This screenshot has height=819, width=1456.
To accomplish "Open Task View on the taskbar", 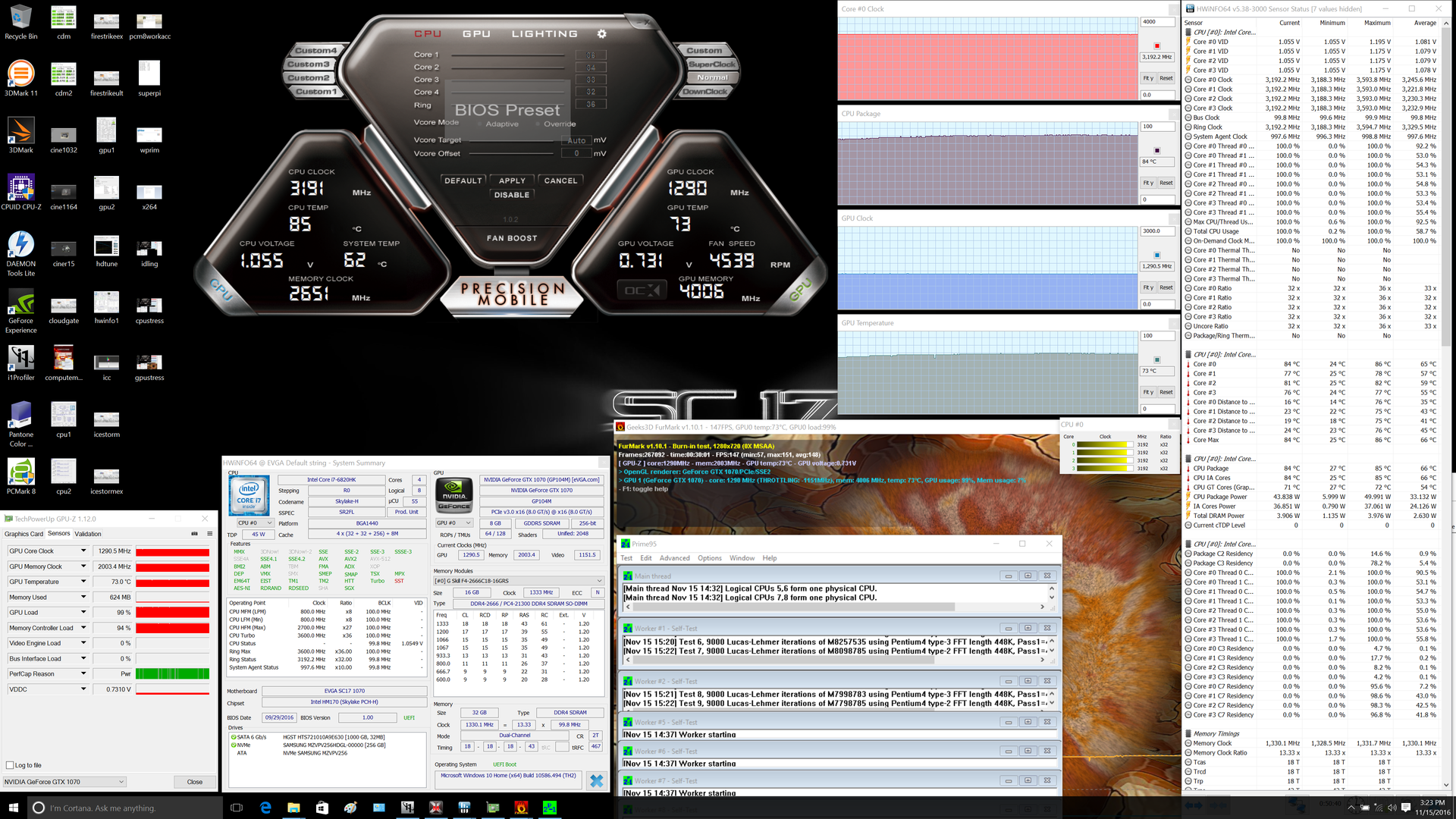I will (236, 808).
